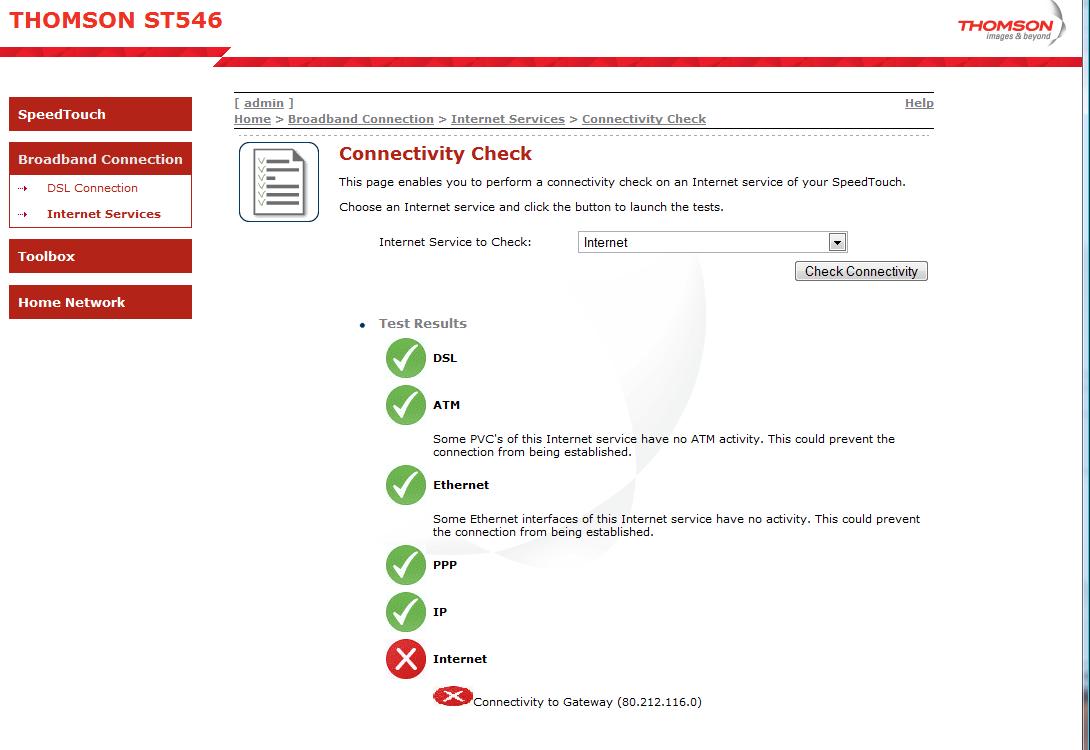Click the Internet Service to Check label
The image size is (1090, 750).
coord(455,242)
